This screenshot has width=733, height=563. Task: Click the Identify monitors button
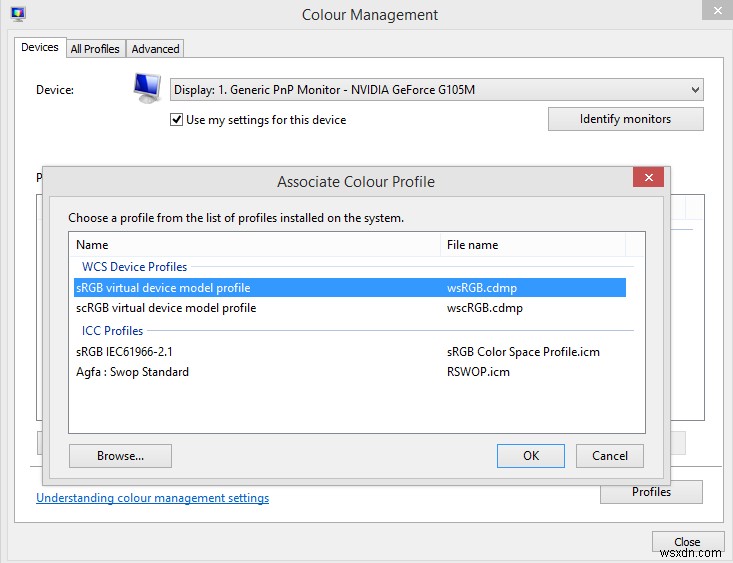click(625, 119)
